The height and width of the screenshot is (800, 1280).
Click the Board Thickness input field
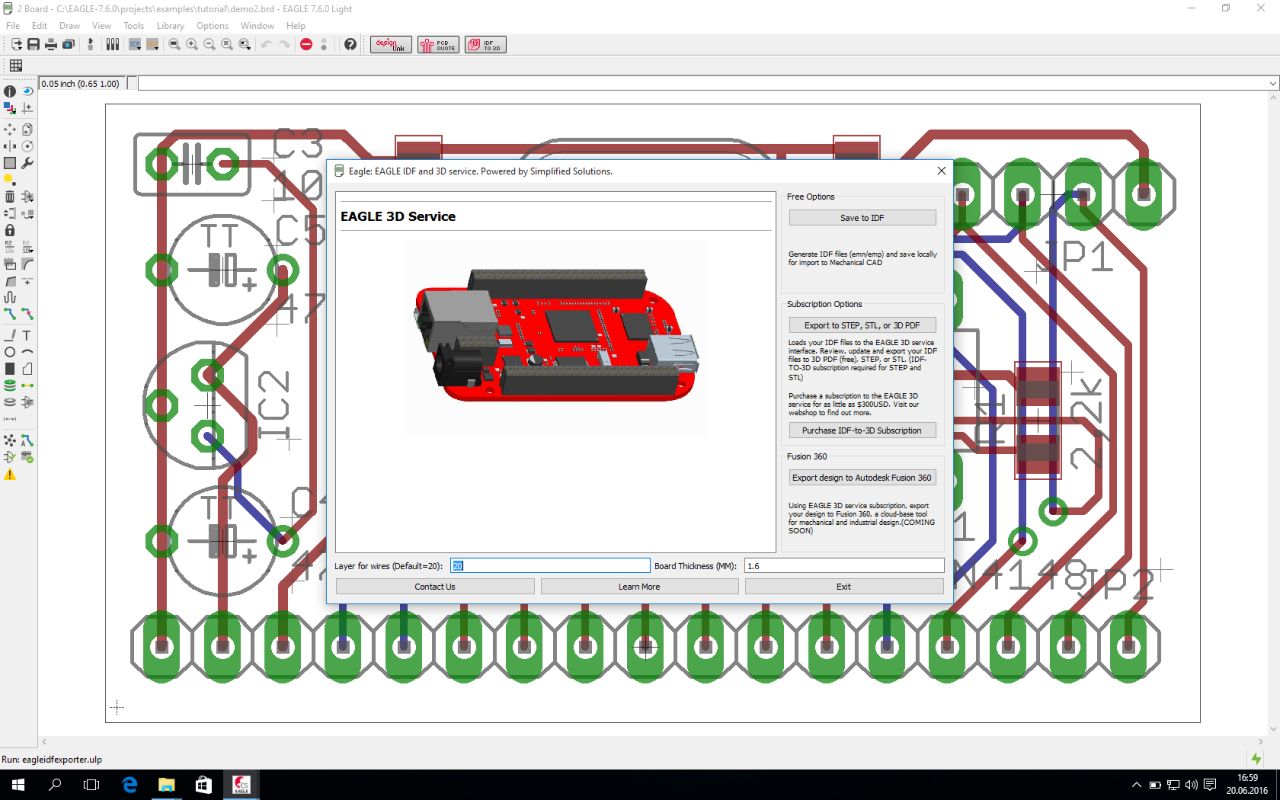point(844,566)
